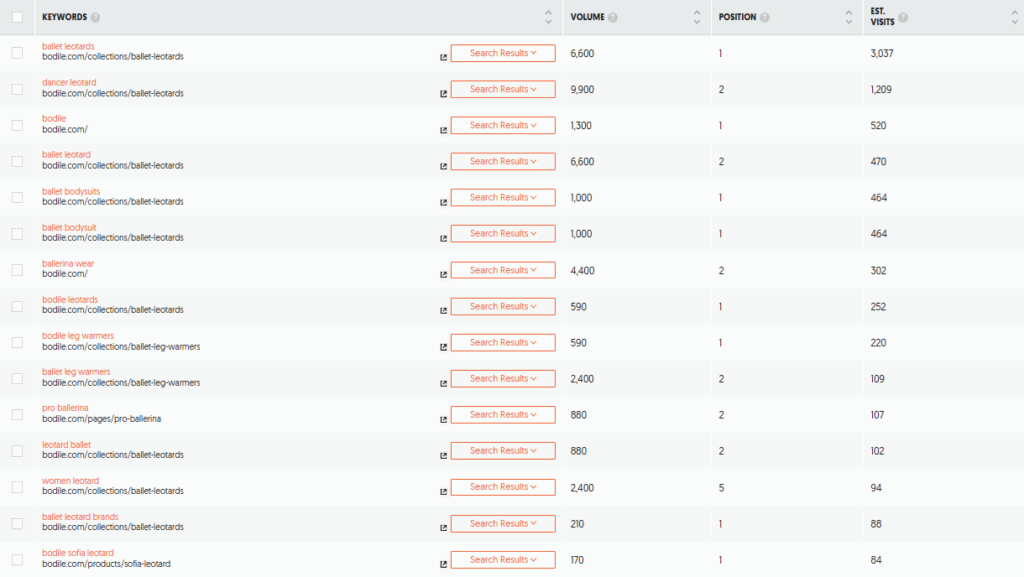The image size is (1024, 577).
Task: Open external link icon for 'ballerina wear' row
Action: pos(443,275)
